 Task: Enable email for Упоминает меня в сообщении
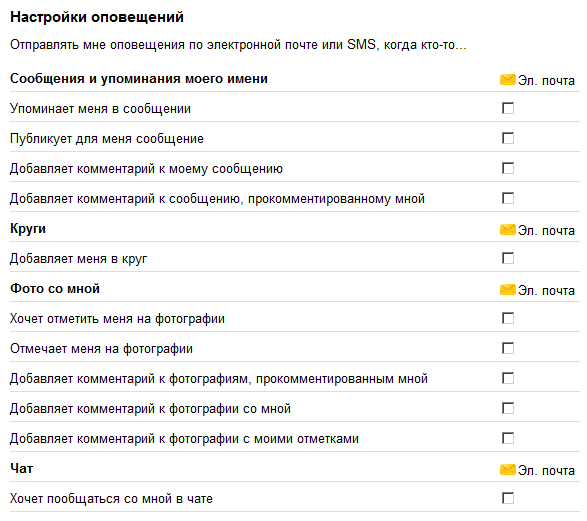point(508,108)
